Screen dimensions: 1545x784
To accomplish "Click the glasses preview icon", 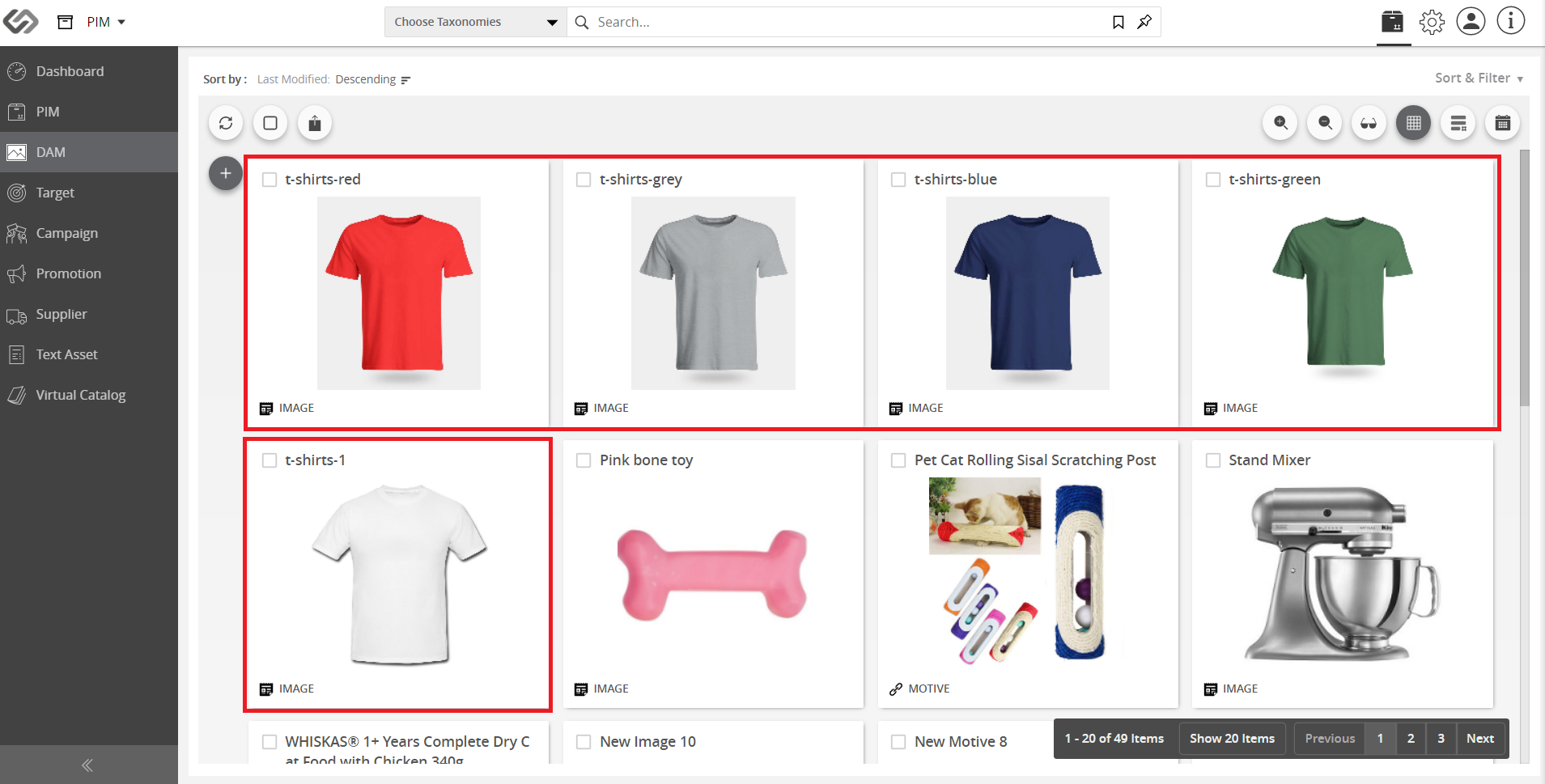I will 1369,123.
